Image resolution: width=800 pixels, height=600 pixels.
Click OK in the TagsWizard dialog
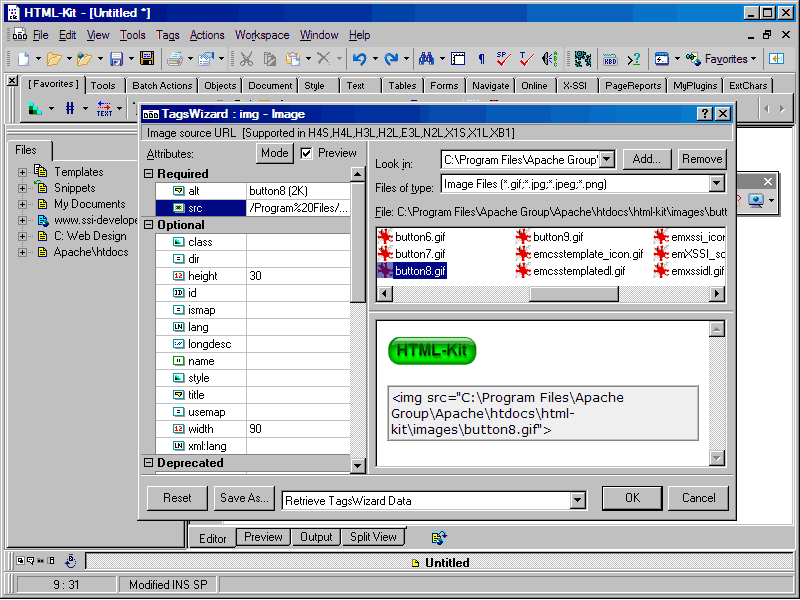tap(632, 498)
